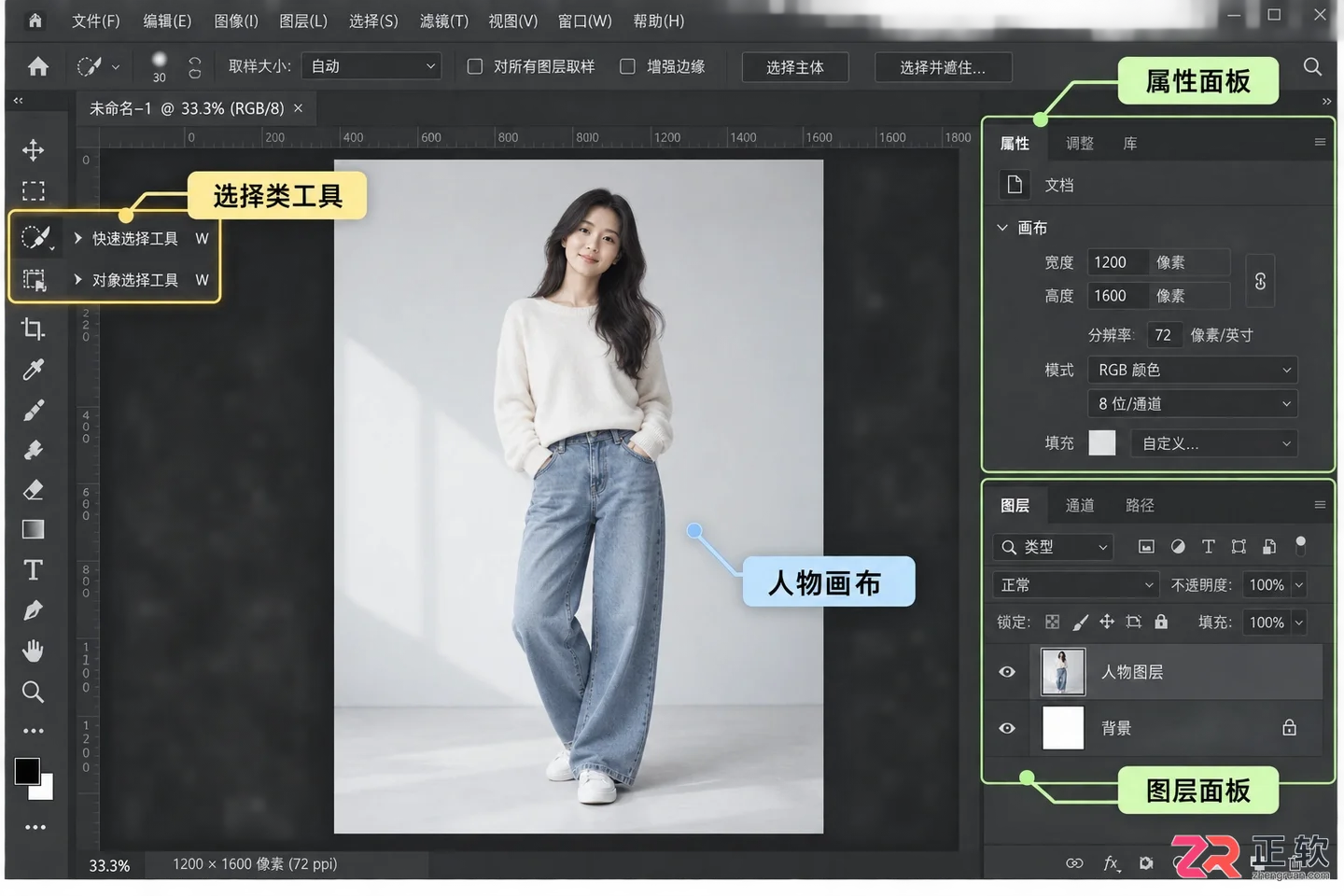Open the layer filter 类型 dropdown
The height and width of the screenshot is (896, 1344).
point(1054,547)
